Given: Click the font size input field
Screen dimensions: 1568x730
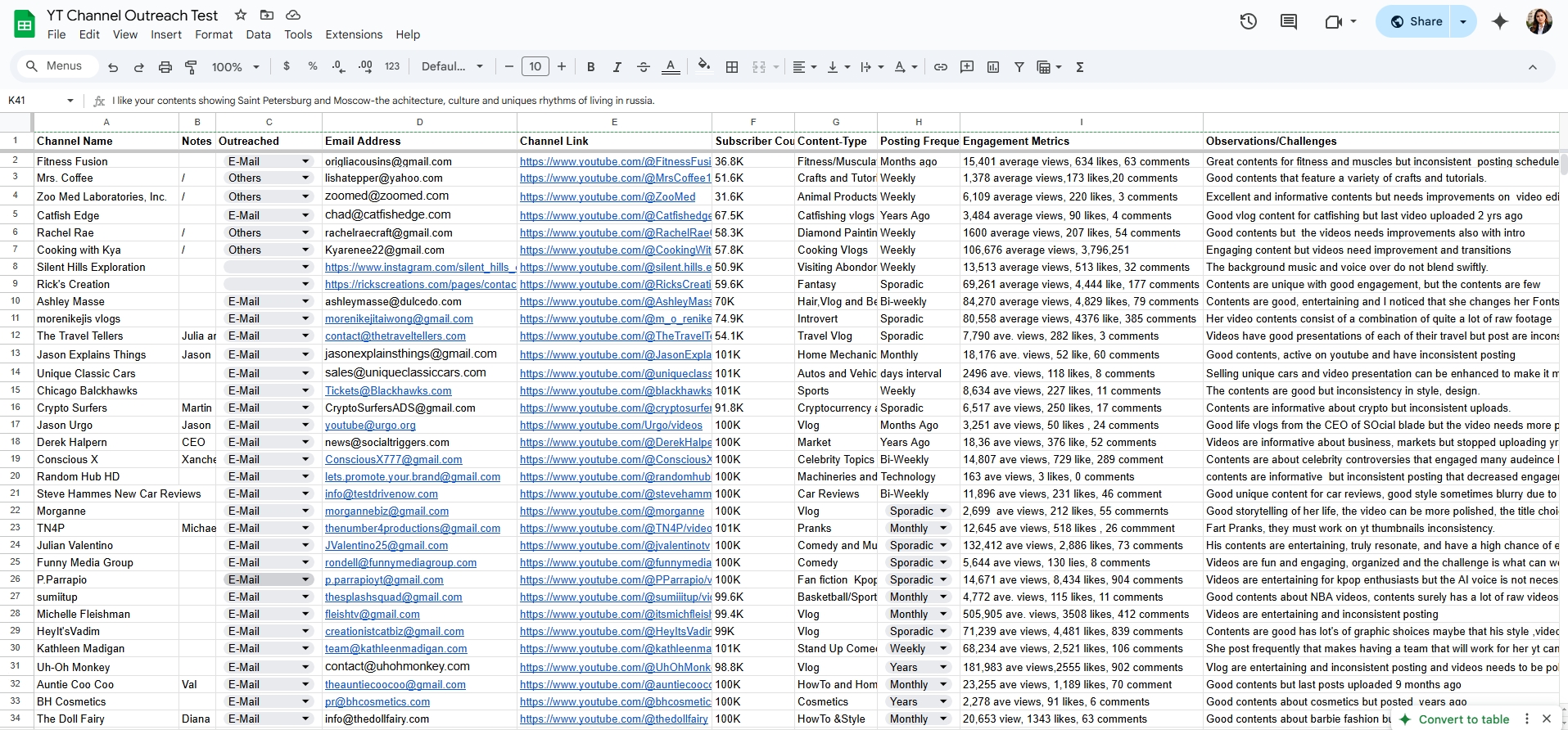Looking at the screenshot, I should (535, 66).
